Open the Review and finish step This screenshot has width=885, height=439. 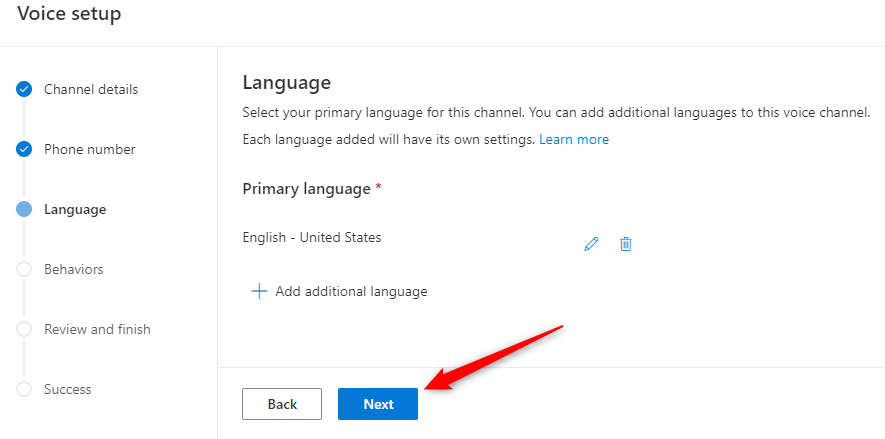coord(97,330)
